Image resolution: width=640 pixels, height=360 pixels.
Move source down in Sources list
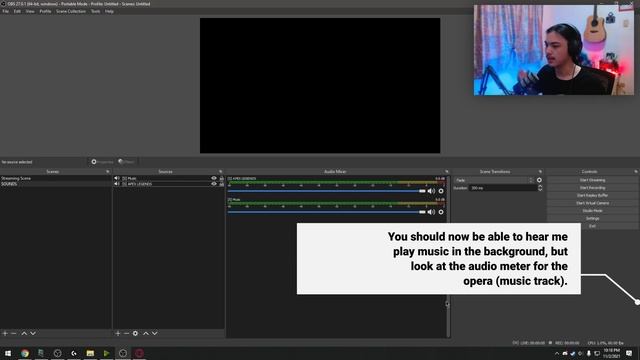[x=155, y=333]
